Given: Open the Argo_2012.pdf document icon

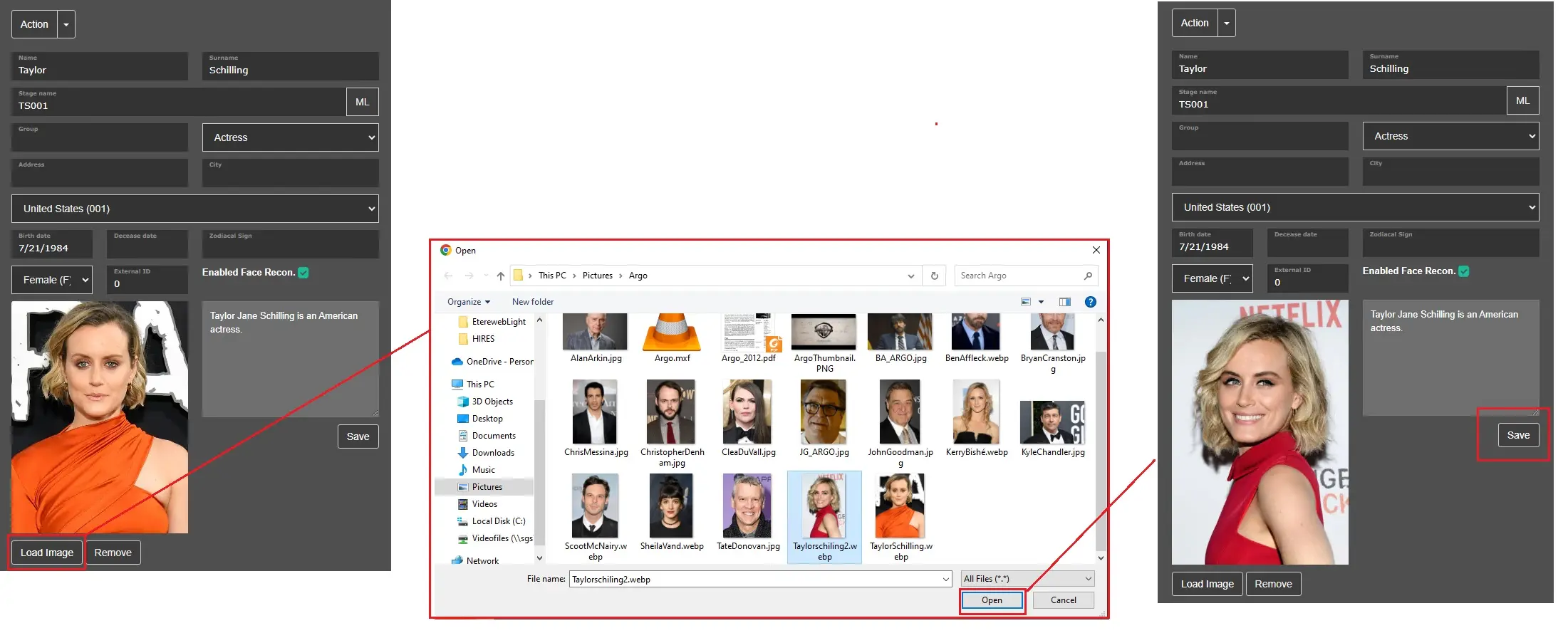Looking at the screenshot, I should tap(748, 333).
